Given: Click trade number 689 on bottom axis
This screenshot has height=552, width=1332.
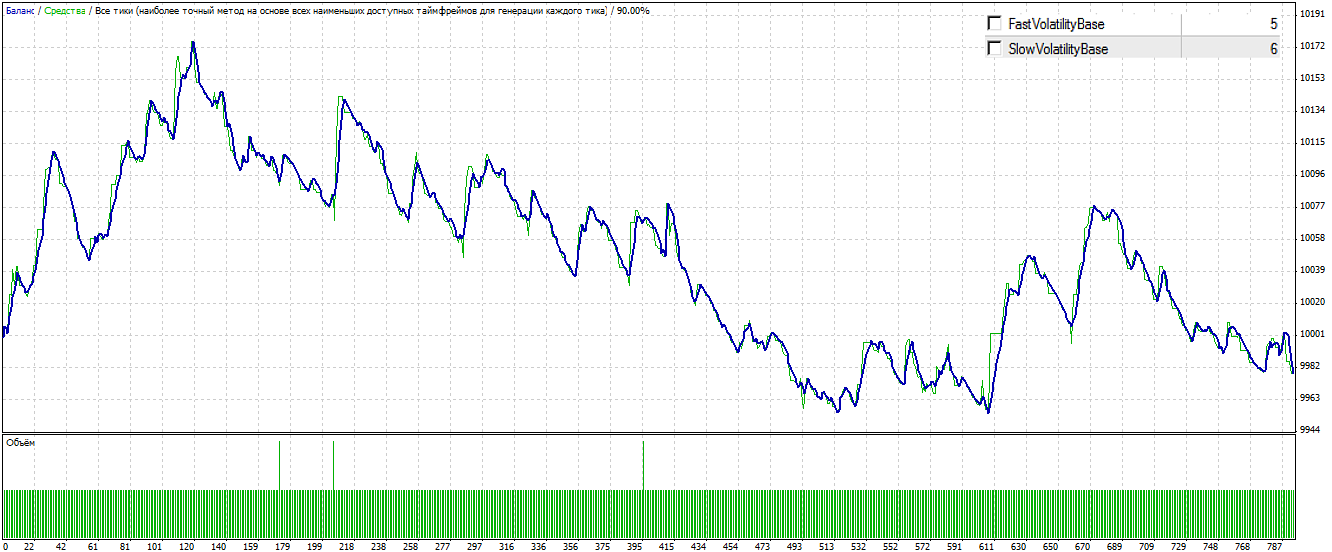Looking at the screenshot, I should pyautogui.click(x=1114, y=546).
